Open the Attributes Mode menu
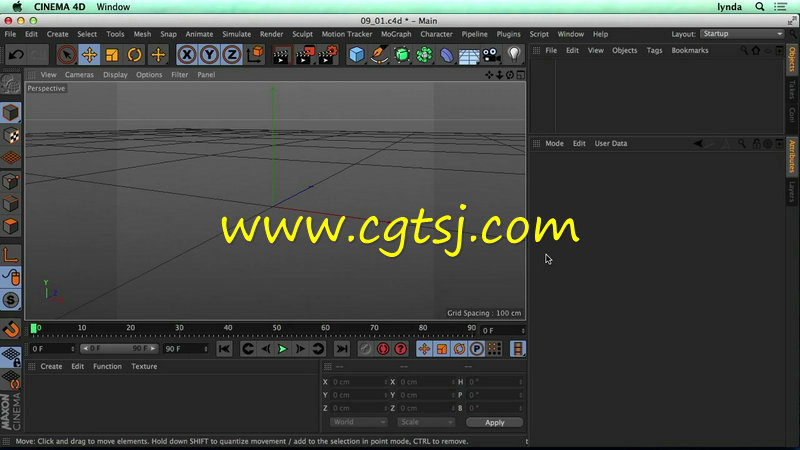Image resolution: width=800 pixels, height=450 pixels. [554, 143]
